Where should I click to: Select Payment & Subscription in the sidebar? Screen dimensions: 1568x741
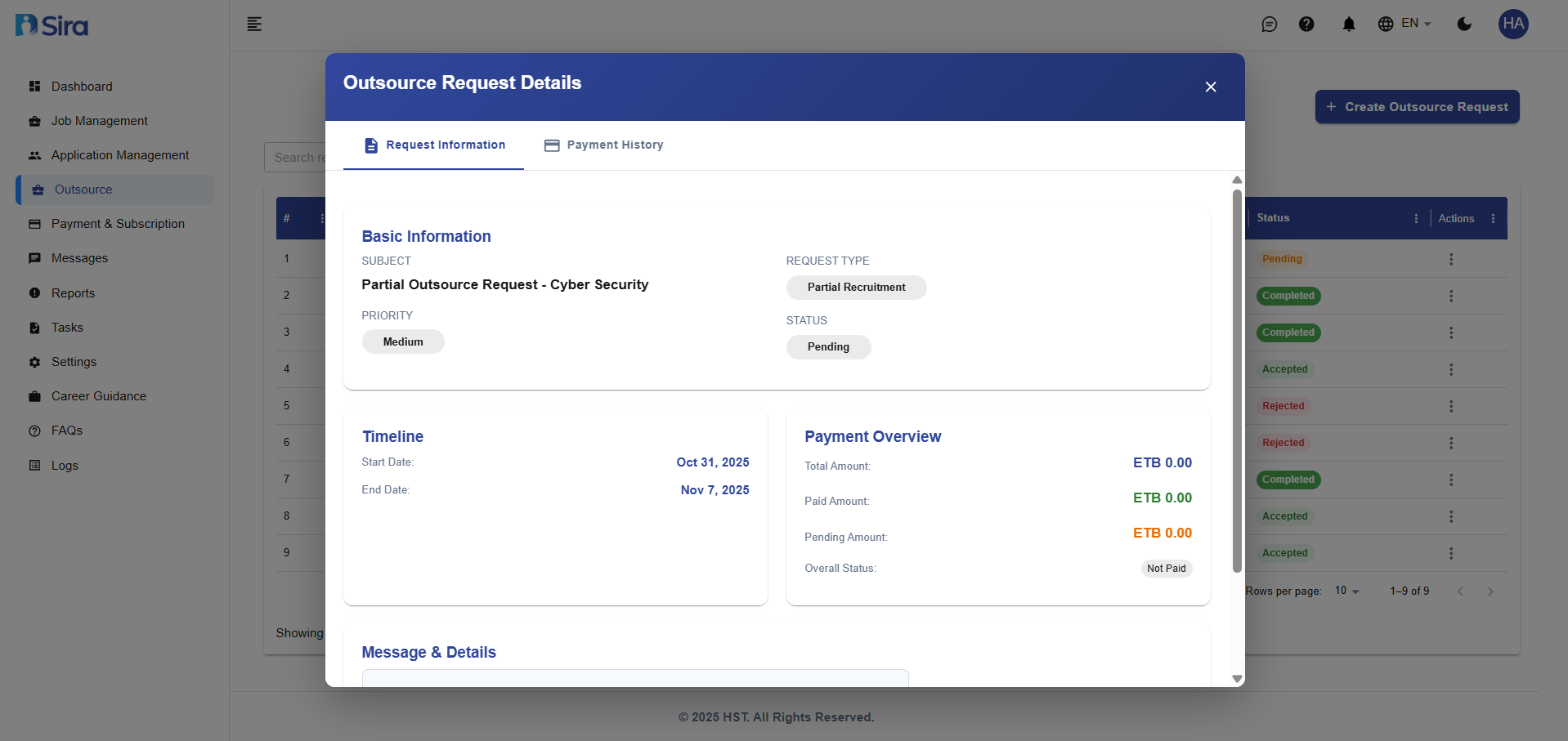click(118, 223)
